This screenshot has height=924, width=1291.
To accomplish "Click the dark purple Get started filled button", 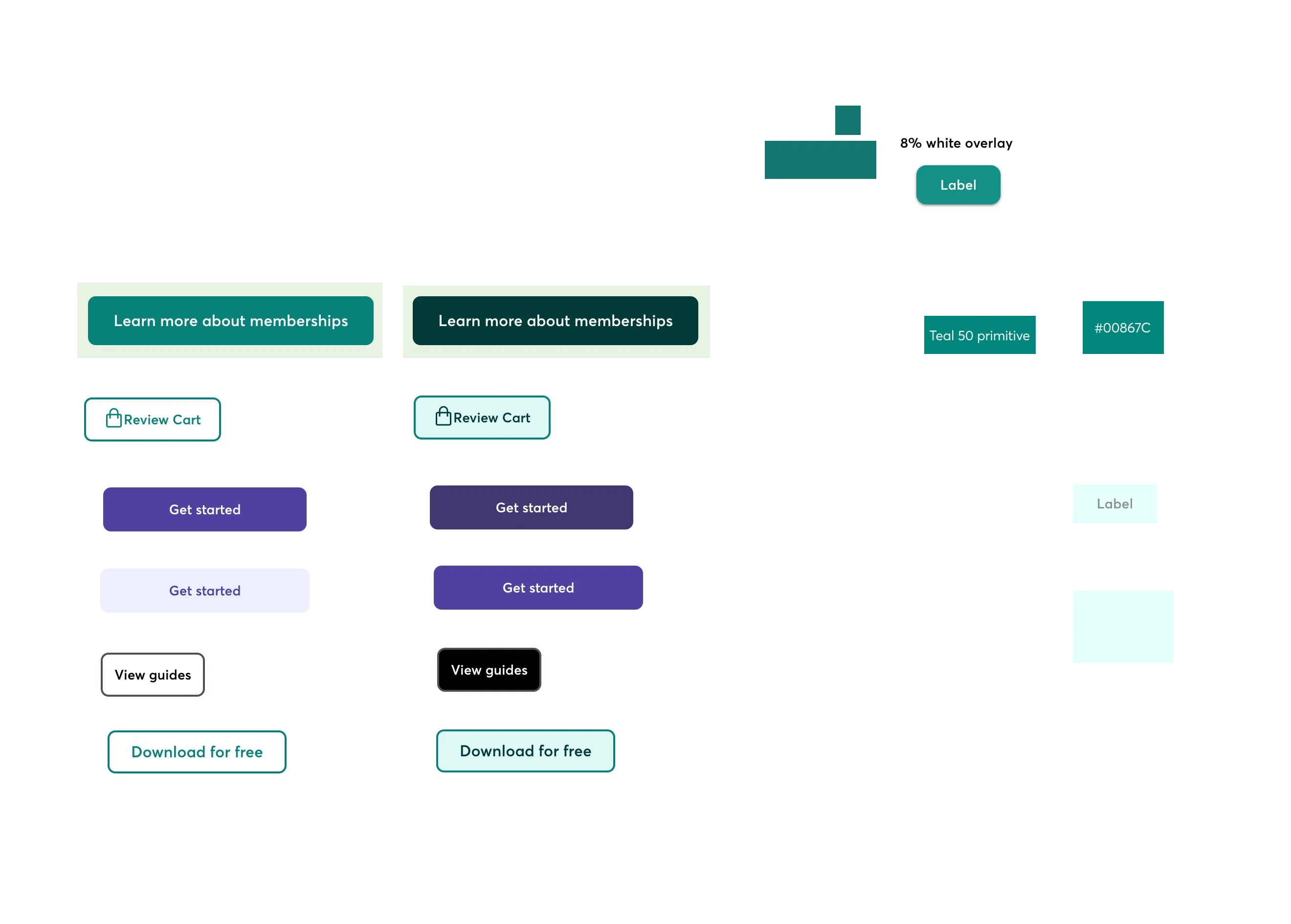I will pos(531,507).
